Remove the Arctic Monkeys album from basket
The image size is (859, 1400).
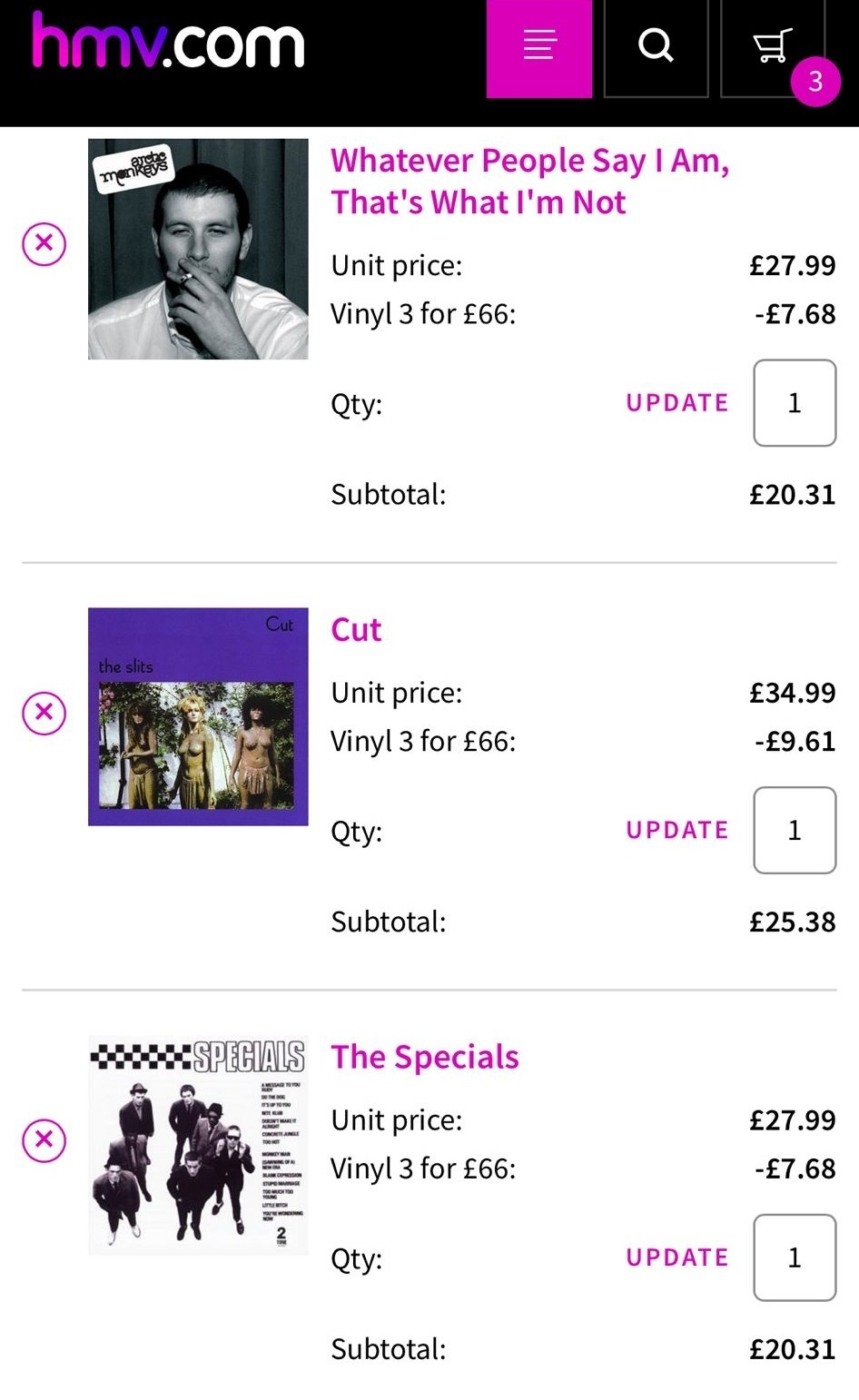click(44, 244)
